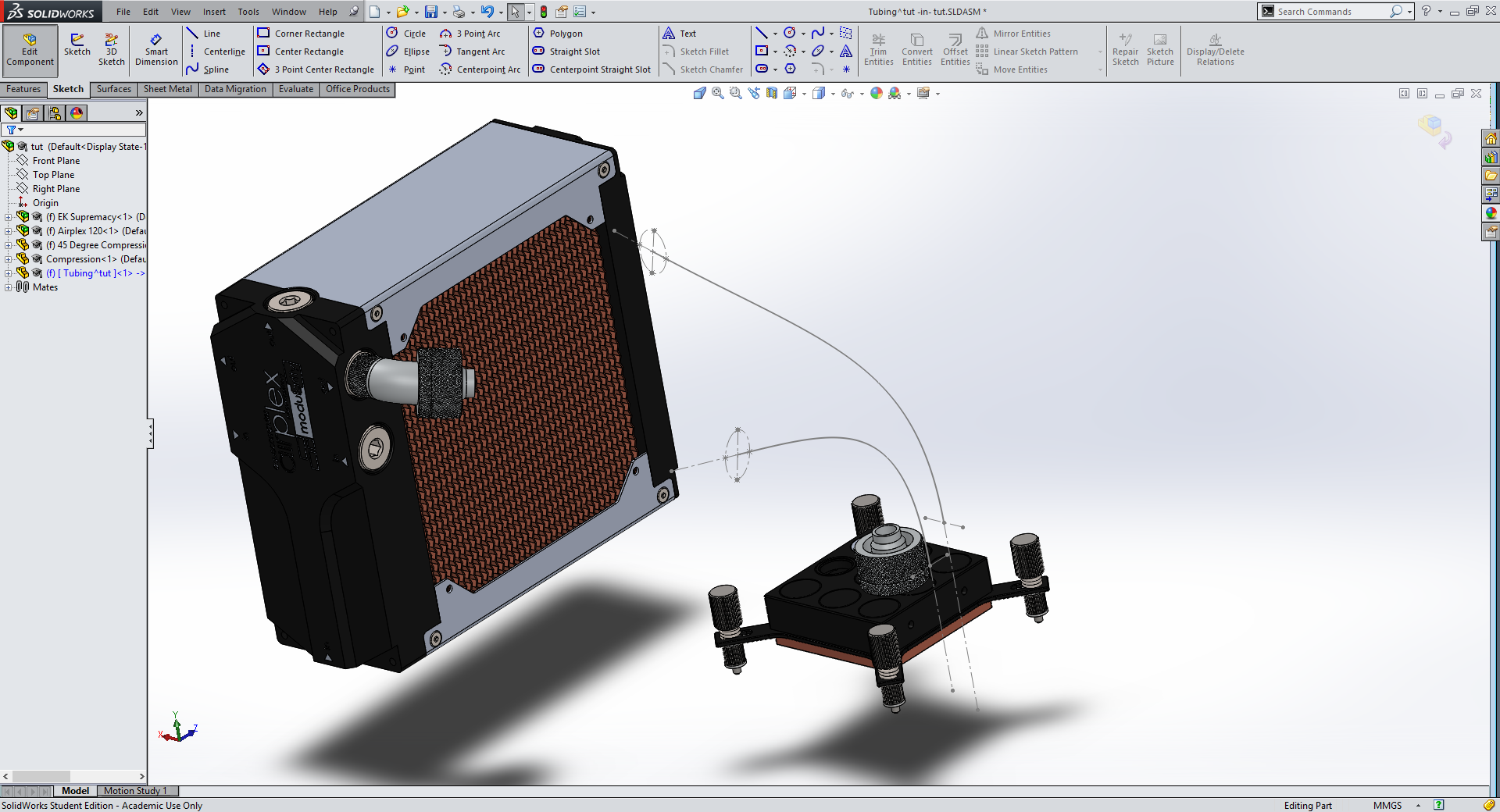Switch to the Evaluate tab
The image size is (1500, 812).
click(x=296, y=89)
